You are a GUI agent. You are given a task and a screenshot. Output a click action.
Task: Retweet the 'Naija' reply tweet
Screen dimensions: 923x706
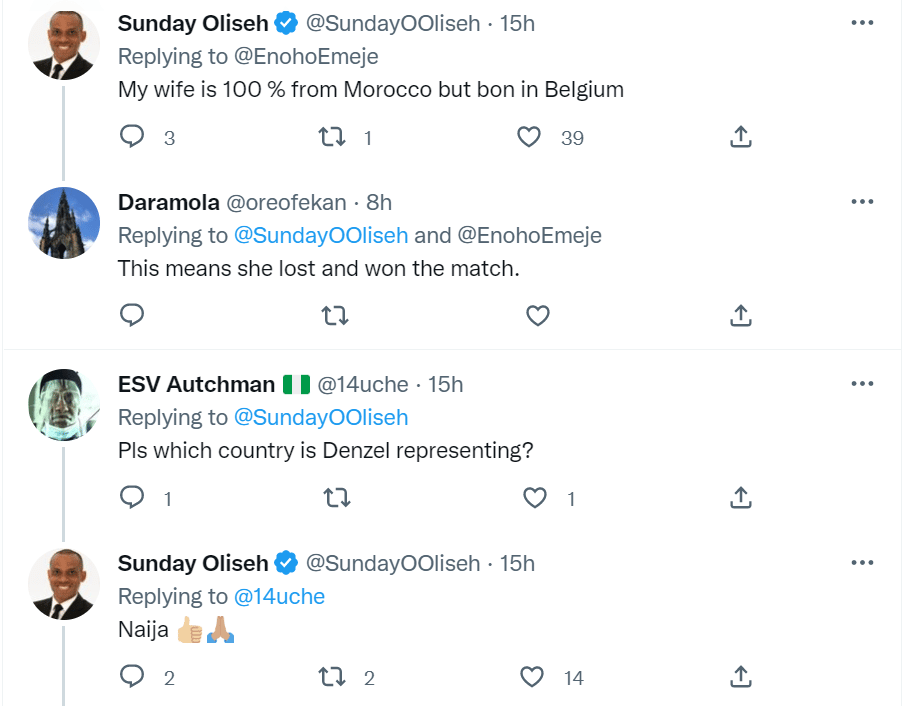click(x=333, y=677)
